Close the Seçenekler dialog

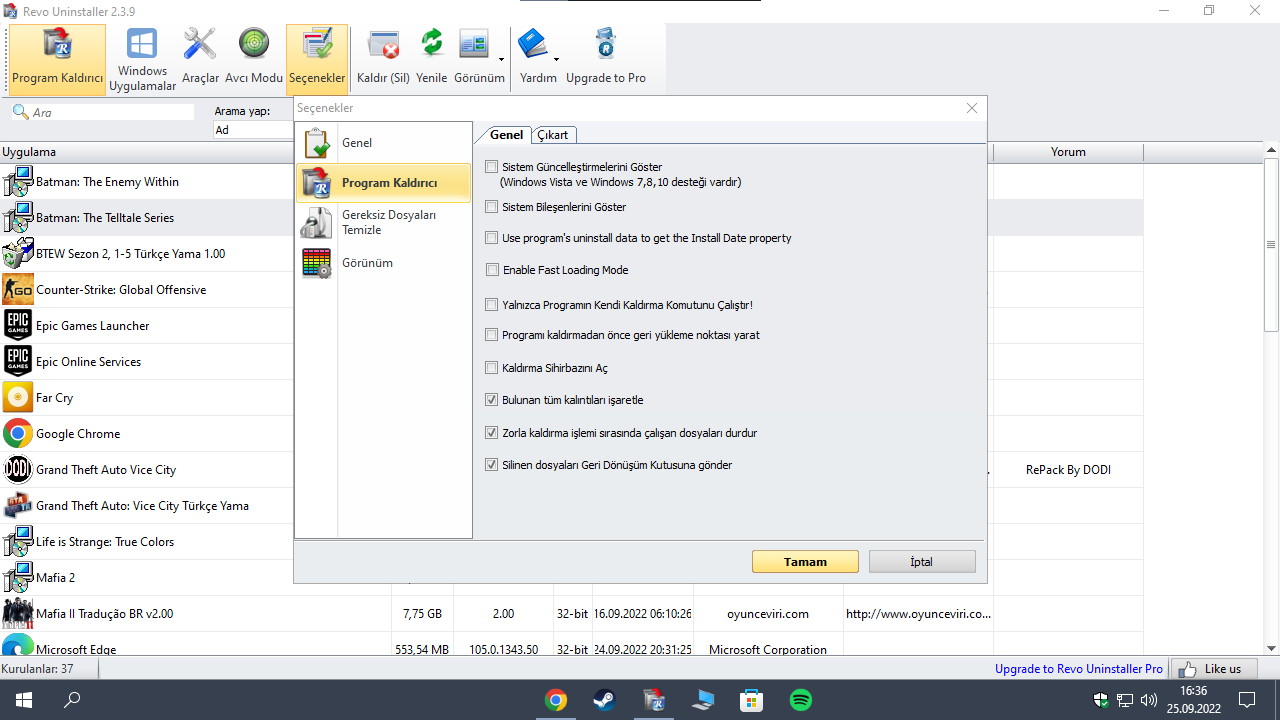coord(971,108)
